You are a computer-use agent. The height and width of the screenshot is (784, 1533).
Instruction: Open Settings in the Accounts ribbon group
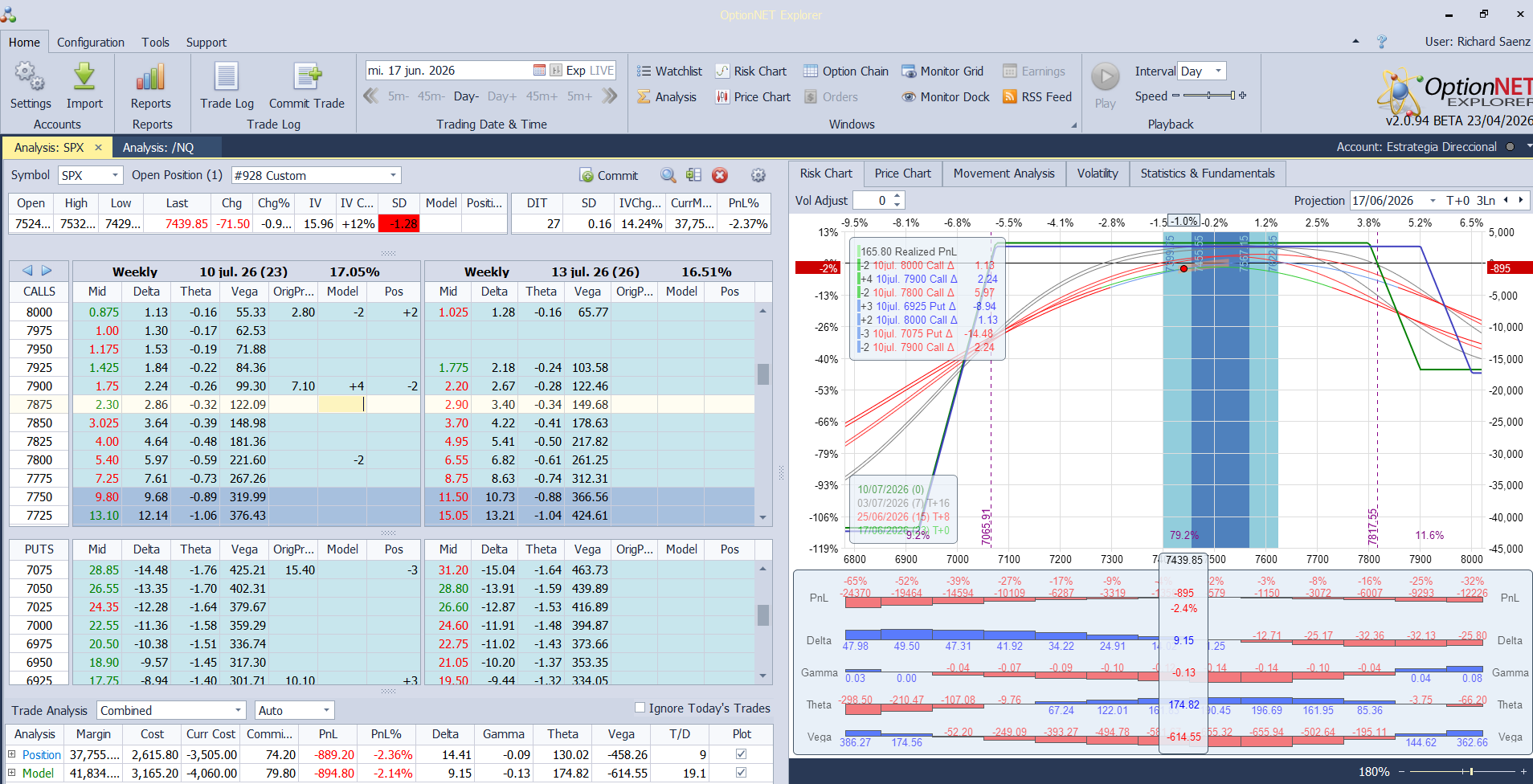[30, 86]
